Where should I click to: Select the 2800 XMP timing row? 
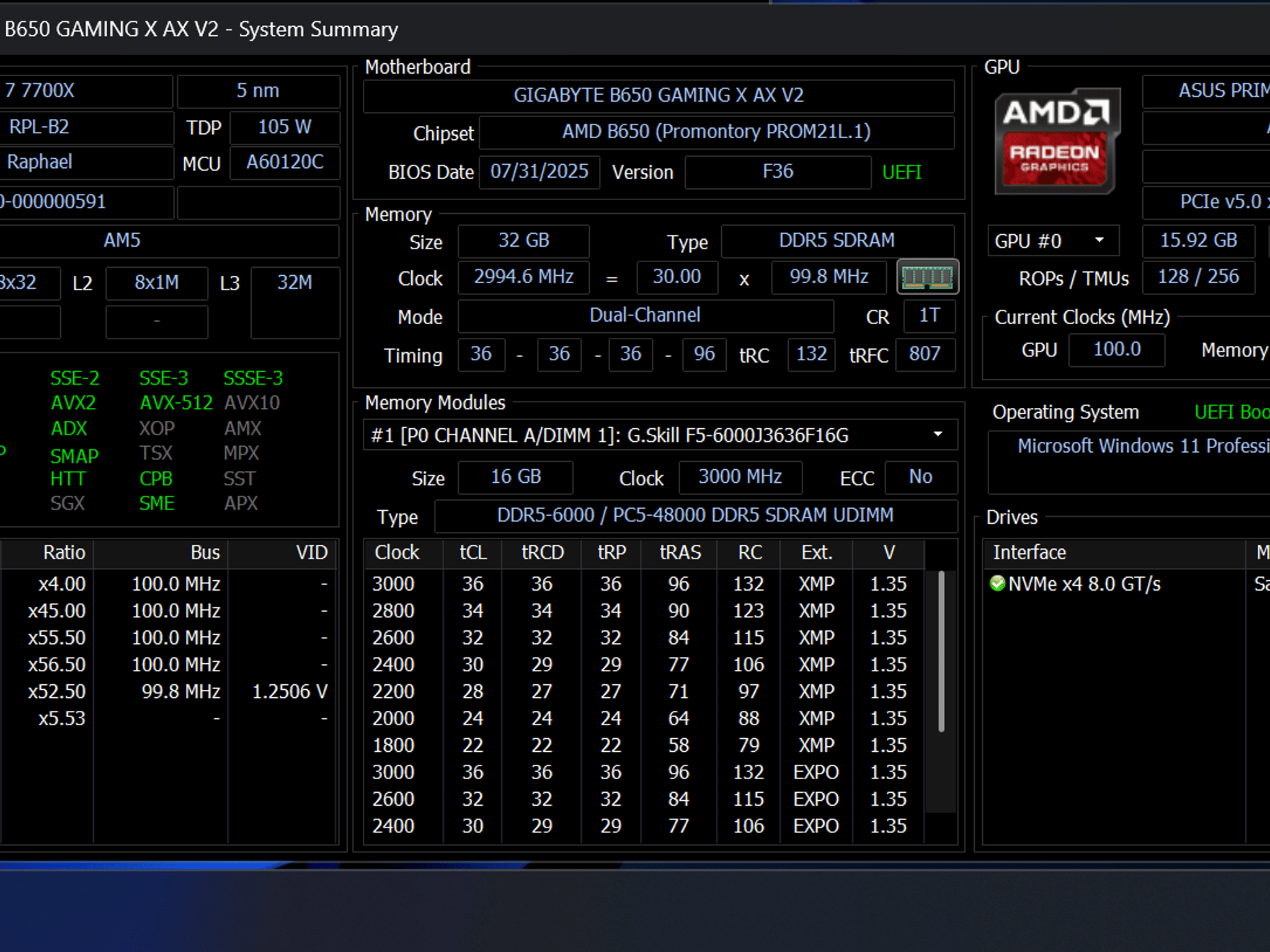644,610
